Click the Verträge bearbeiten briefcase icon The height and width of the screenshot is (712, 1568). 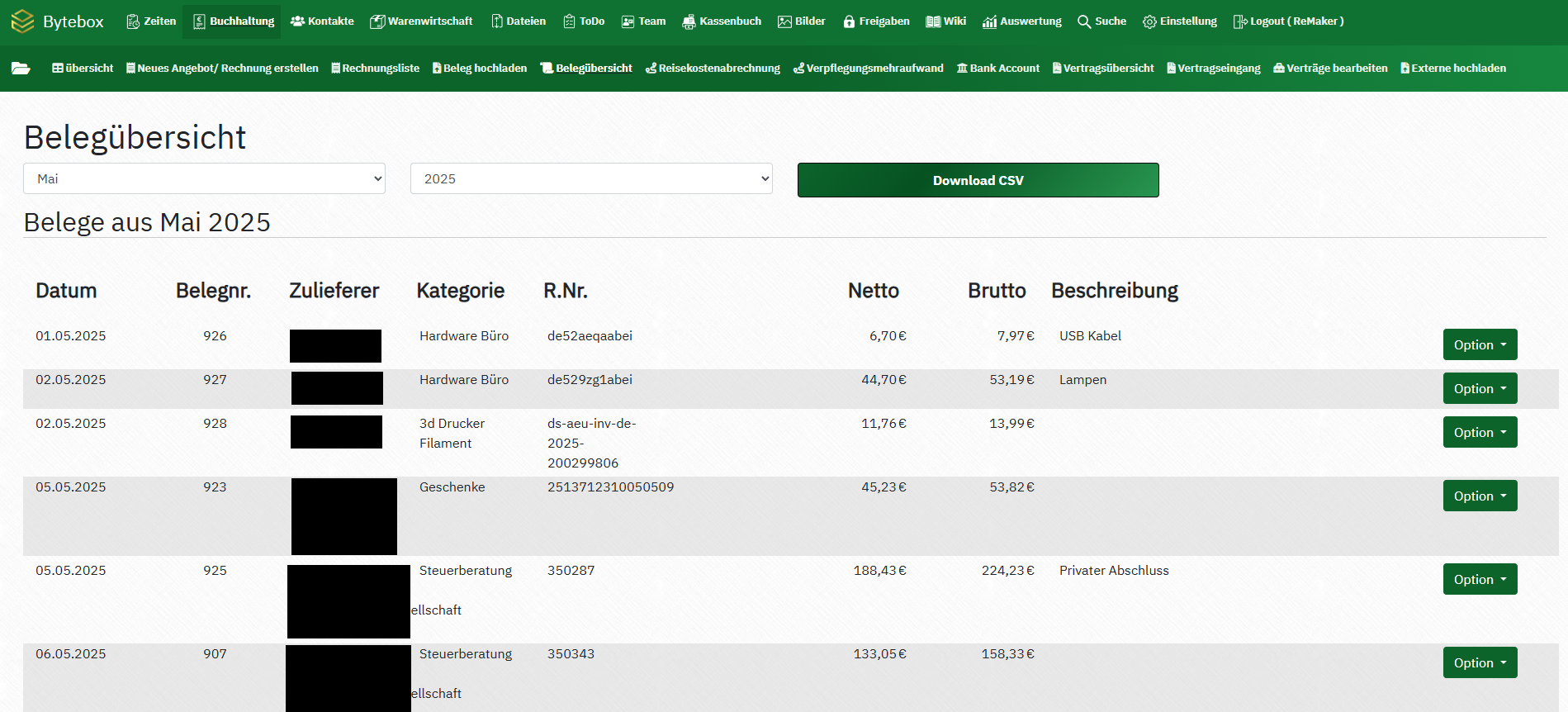pos(1279,68)
